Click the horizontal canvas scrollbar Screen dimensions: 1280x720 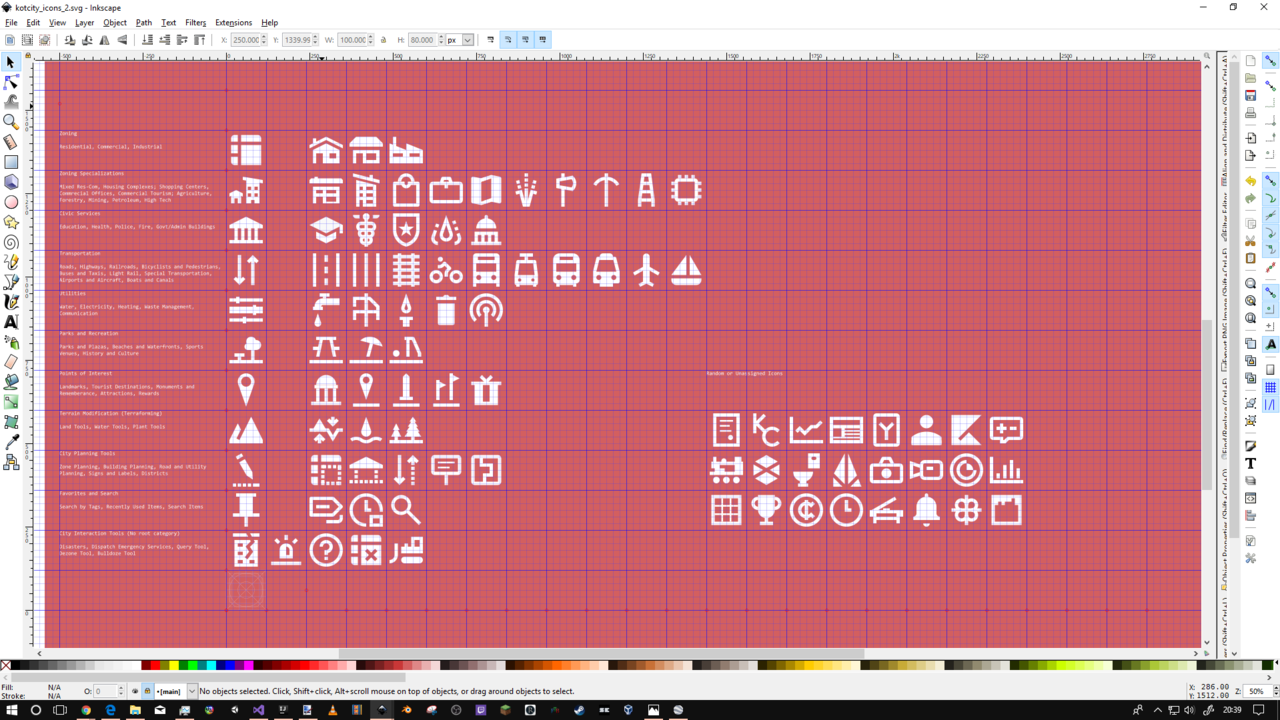[600, 654]
